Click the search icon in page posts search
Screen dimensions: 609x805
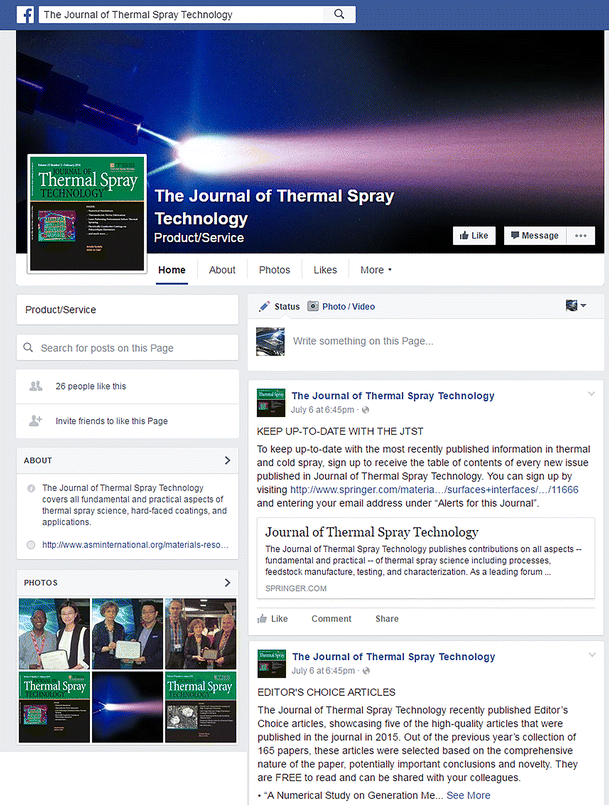point(28,348)
